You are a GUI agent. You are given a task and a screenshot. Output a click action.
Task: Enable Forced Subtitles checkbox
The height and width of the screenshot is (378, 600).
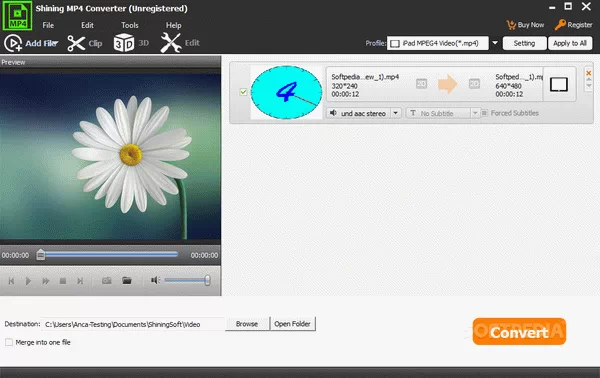click(x=484, y=113)
